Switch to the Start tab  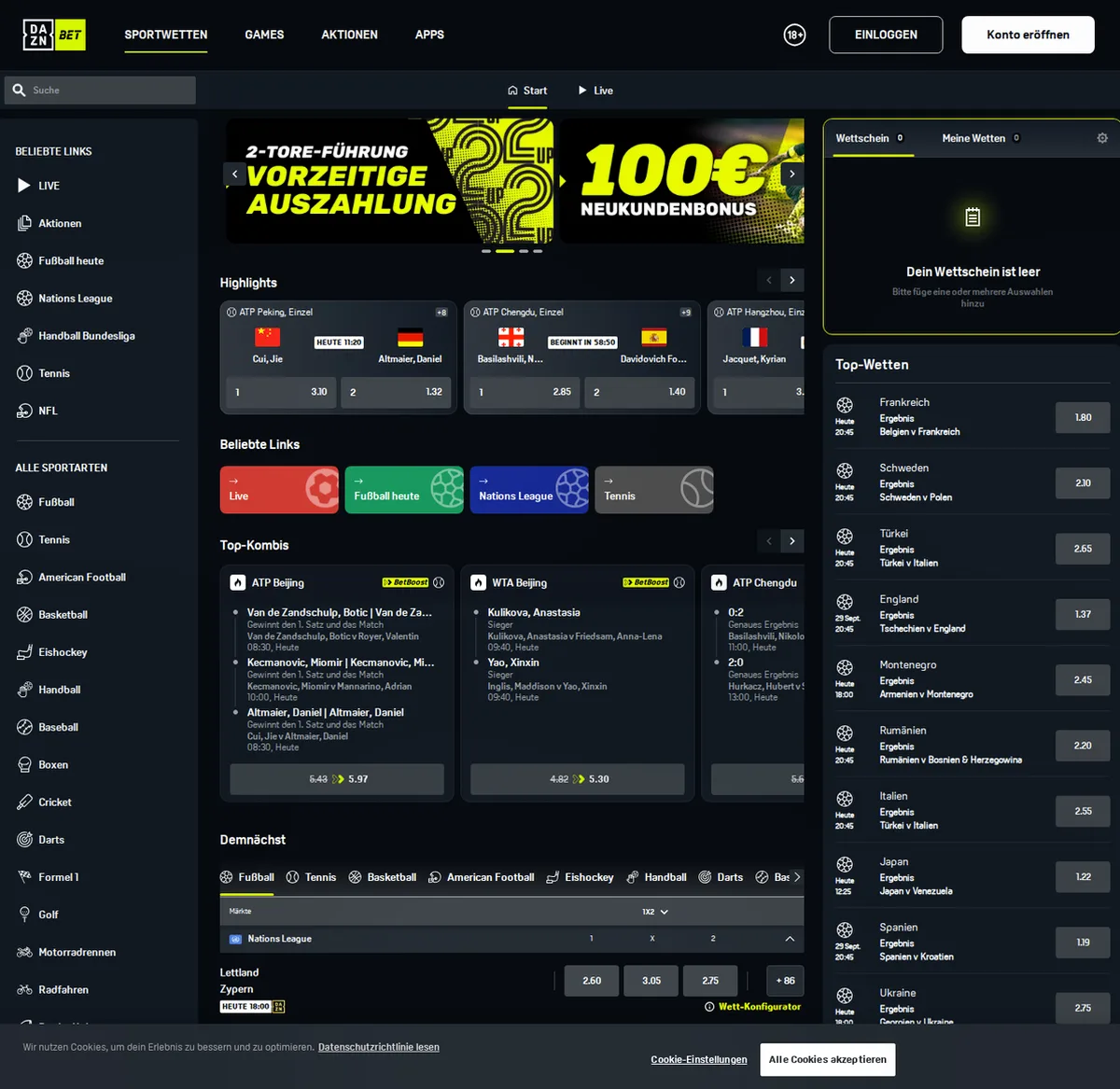tap(527, 91)
